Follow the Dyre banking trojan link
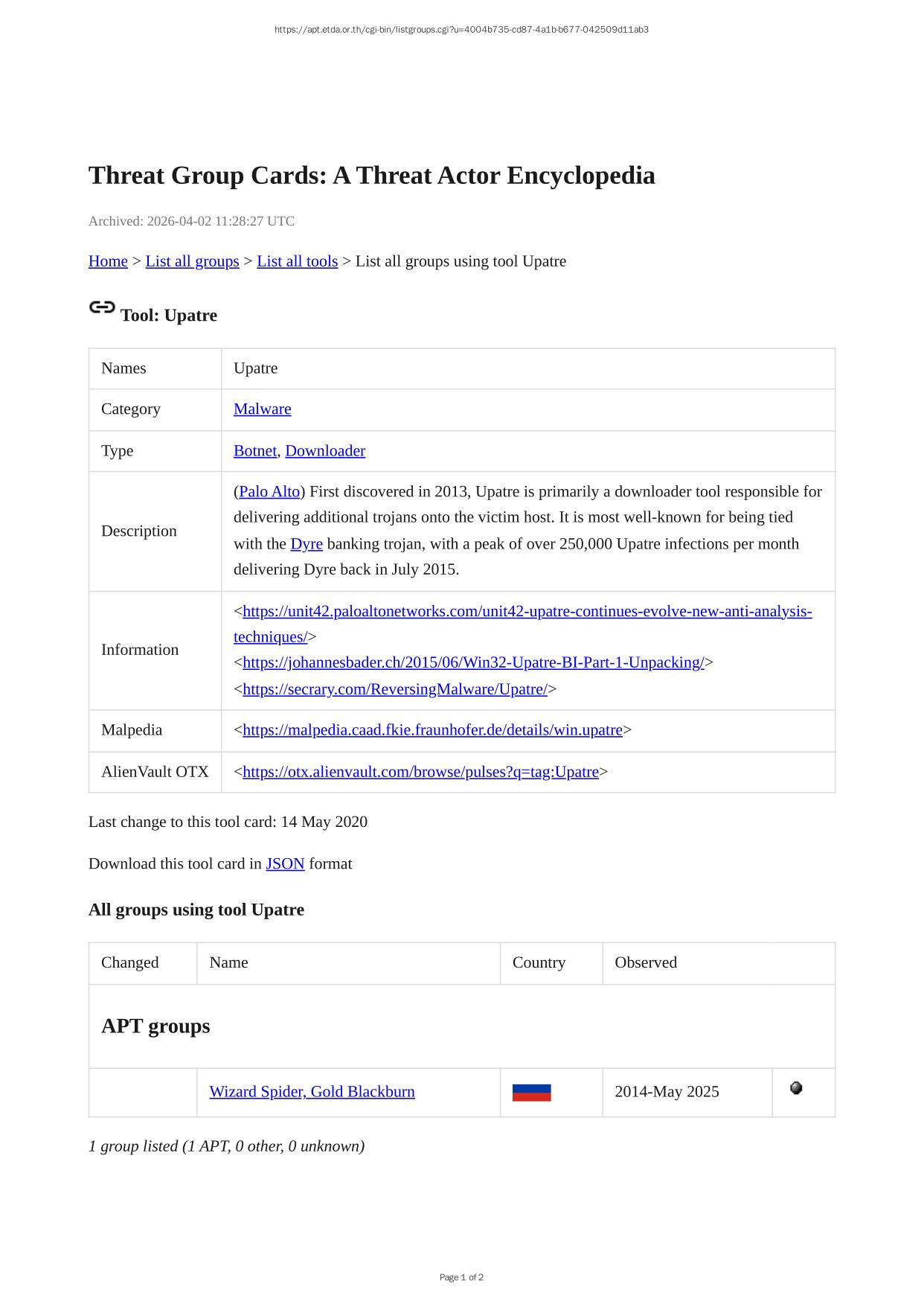The width and height of the screenshot is (924, 1307). click(x=306, y=544)
